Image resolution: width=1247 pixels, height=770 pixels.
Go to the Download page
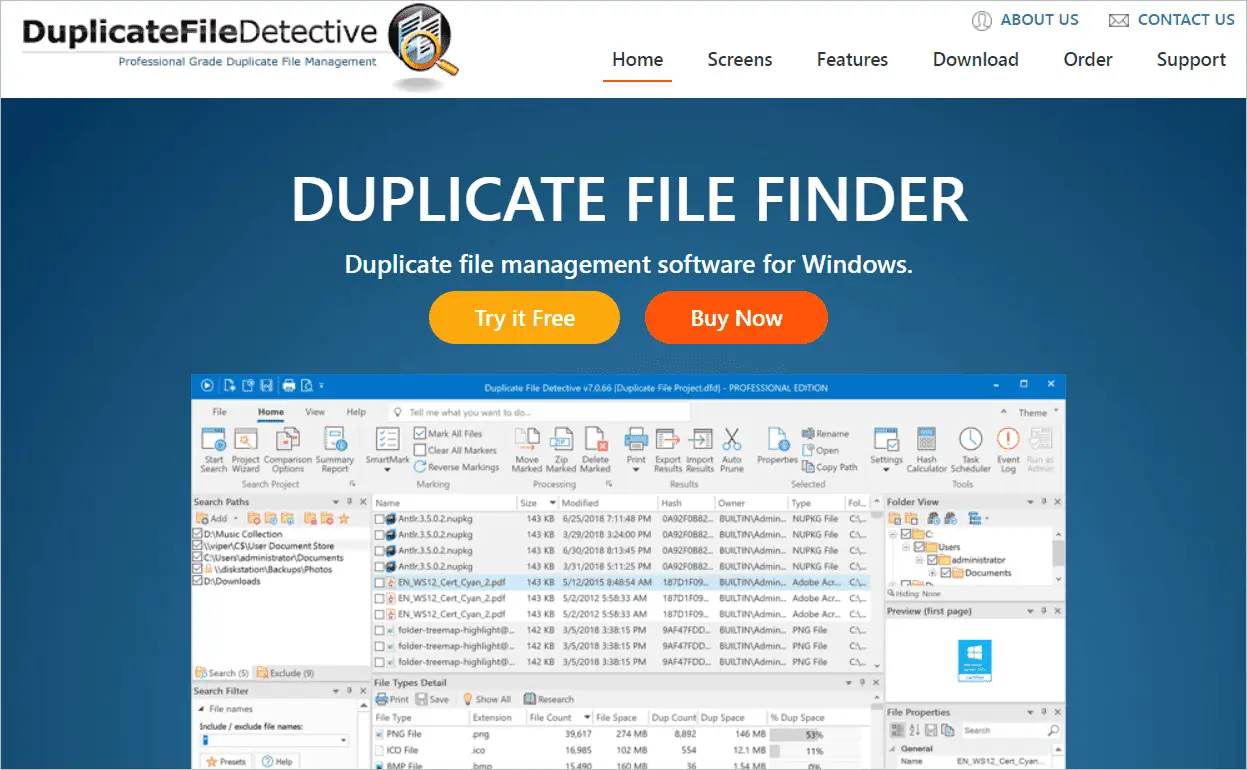[976, 60]
